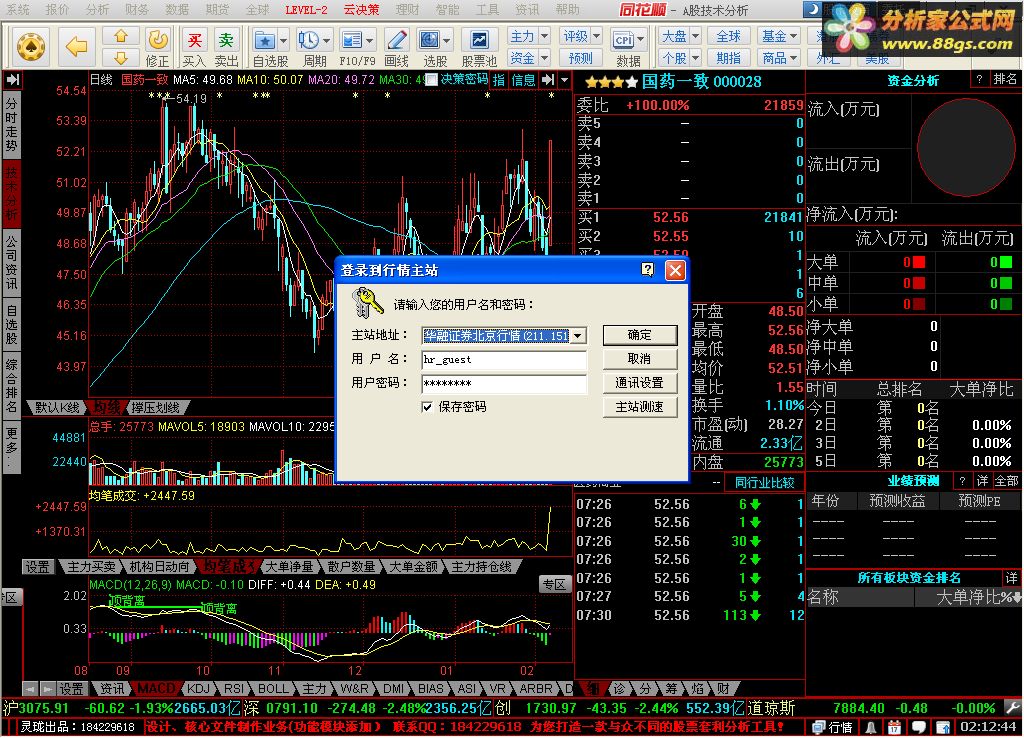
Task: Click the 排名 button in 资金分析 panel
Action: pos(1005,79)
